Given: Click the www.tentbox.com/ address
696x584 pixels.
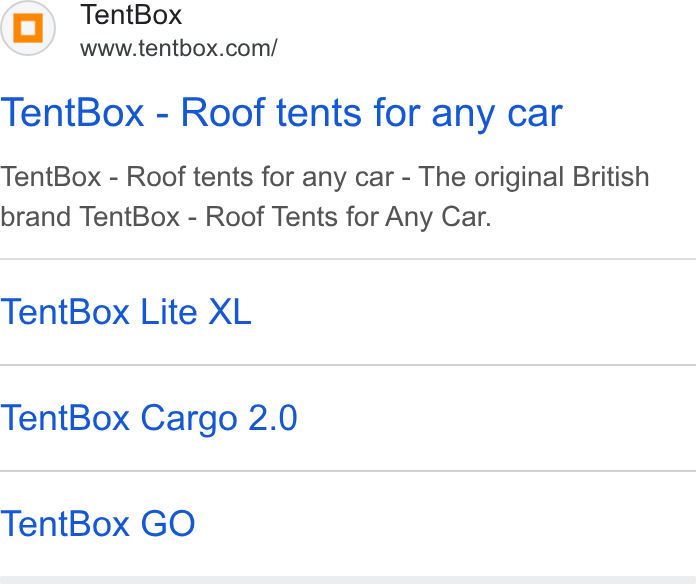Looking at the screenshot, I should [x=179, y=48].
